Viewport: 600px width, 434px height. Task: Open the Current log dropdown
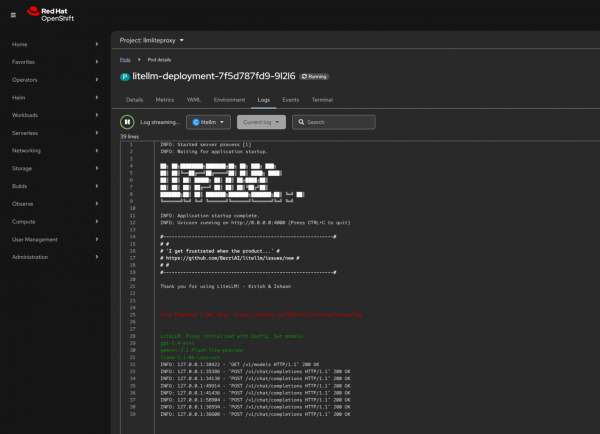point(261,122)
